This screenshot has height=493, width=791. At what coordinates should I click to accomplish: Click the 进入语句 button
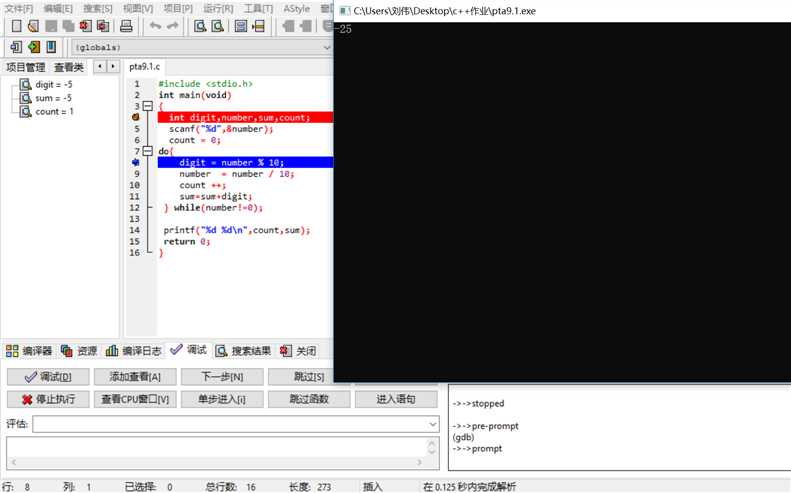pyautogui.click(x=396, y=399)
